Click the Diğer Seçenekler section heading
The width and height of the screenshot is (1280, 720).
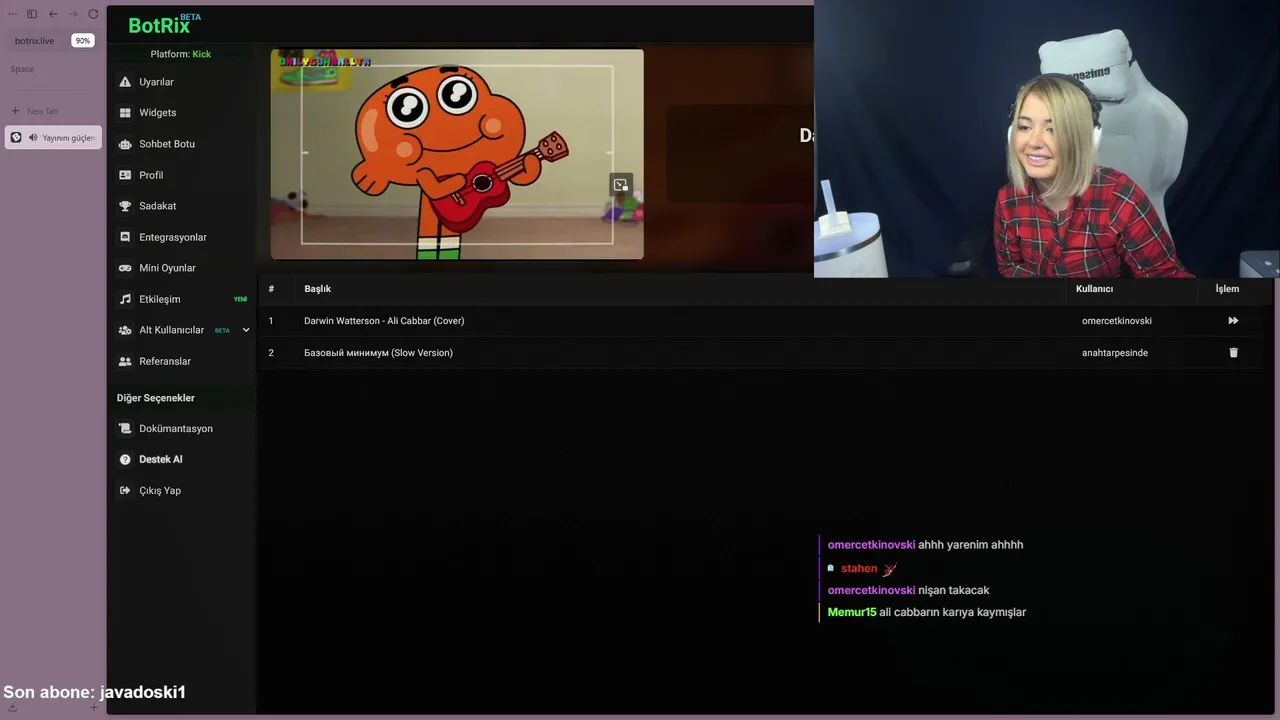point(156,398)
